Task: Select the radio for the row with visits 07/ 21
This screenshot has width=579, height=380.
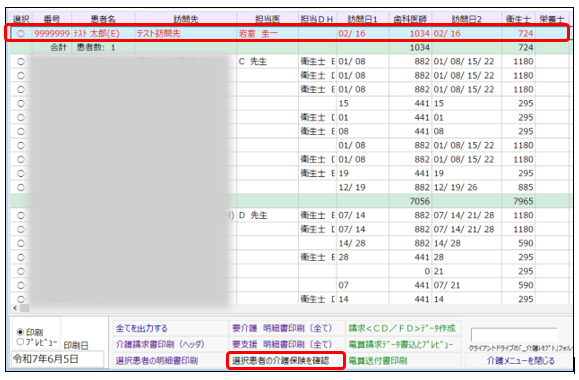Action: [21, 285]
